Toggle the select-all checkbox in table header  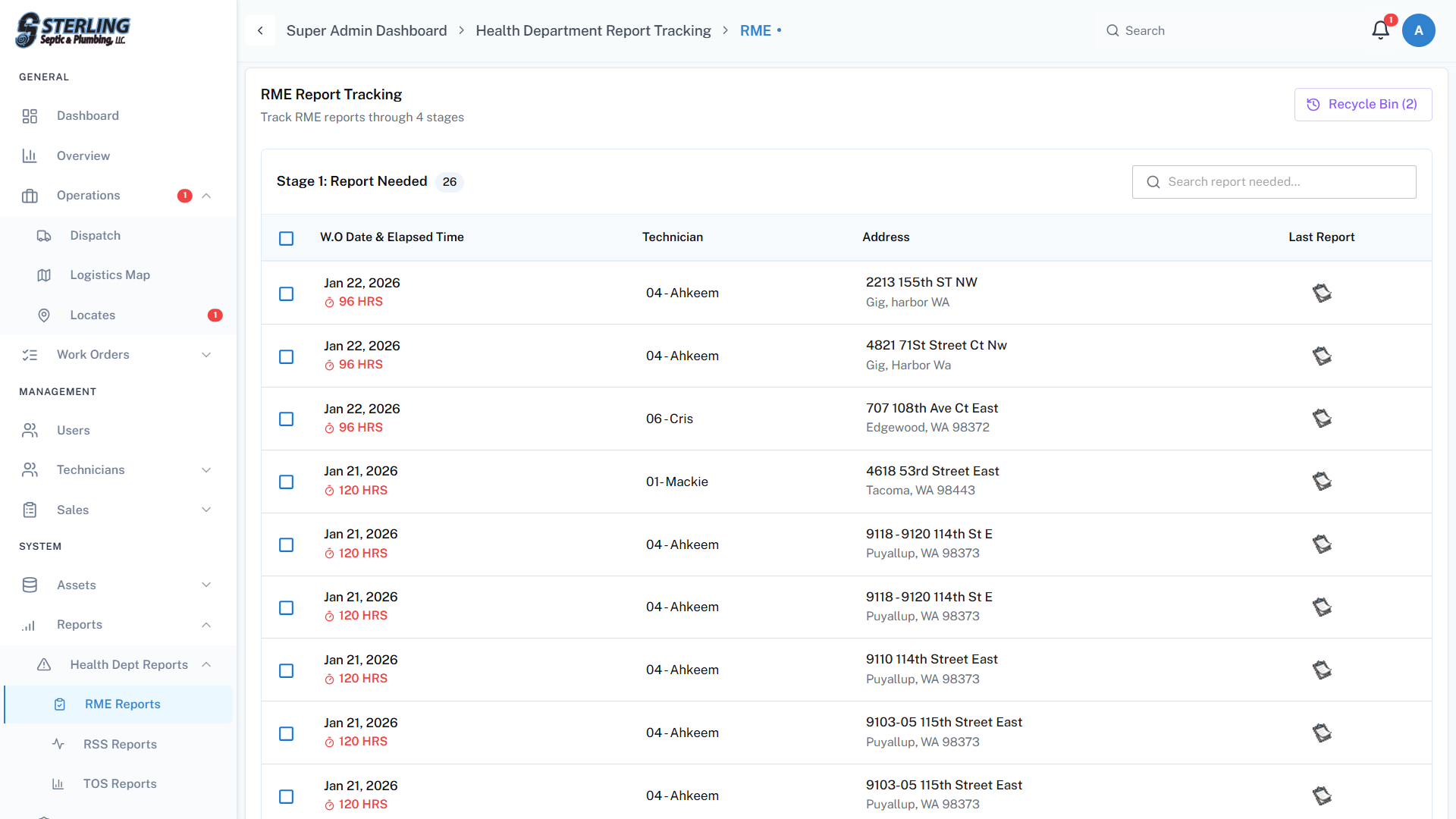point(286,238)
